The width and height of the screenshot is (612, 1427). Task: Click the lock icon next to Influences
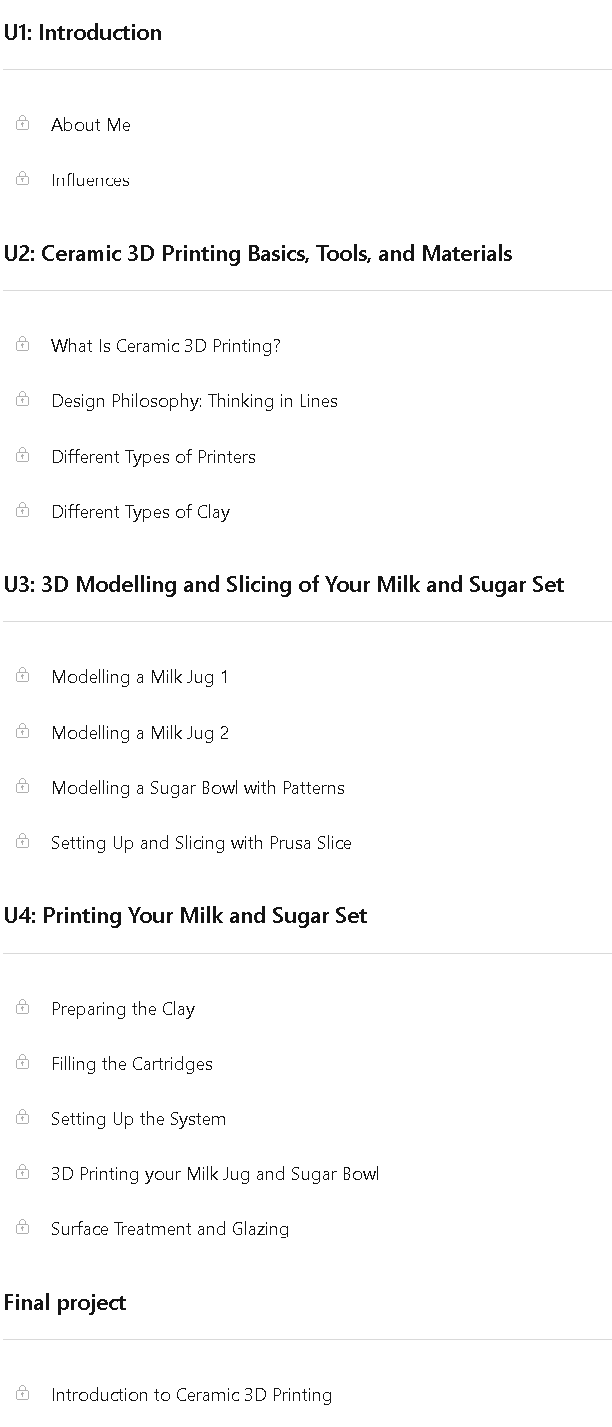(22, 179)
